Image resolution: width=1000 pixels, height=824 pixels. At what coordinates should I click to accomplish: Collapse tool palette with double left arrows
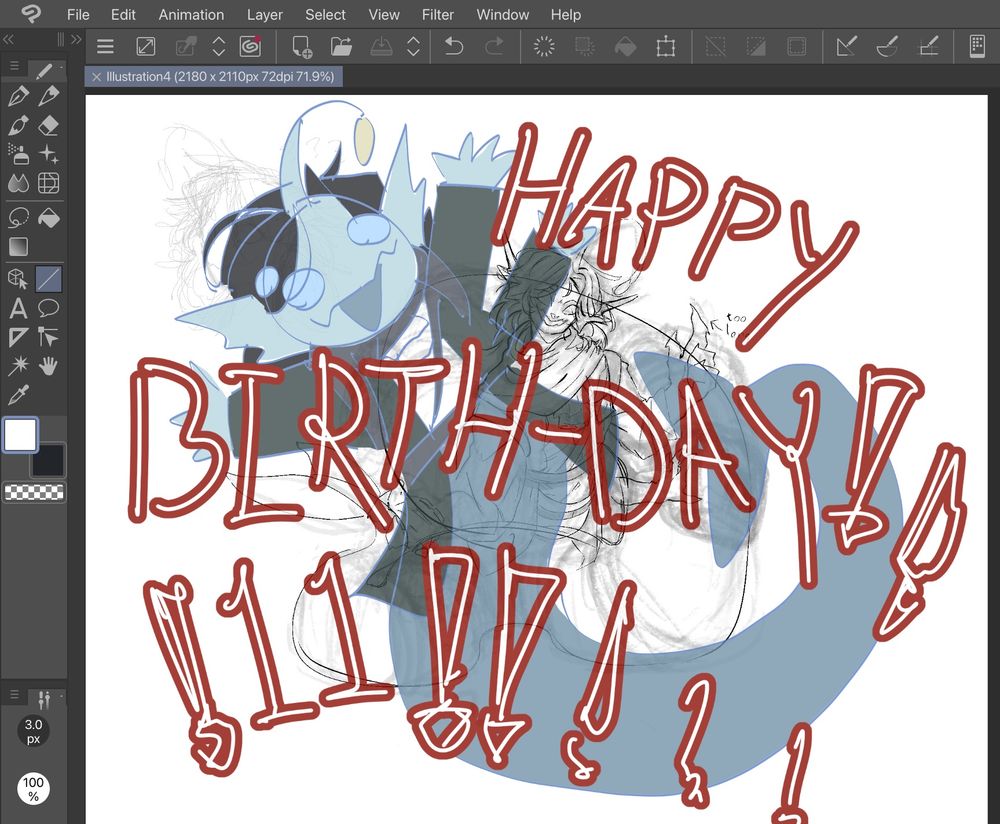coord(8,40)
